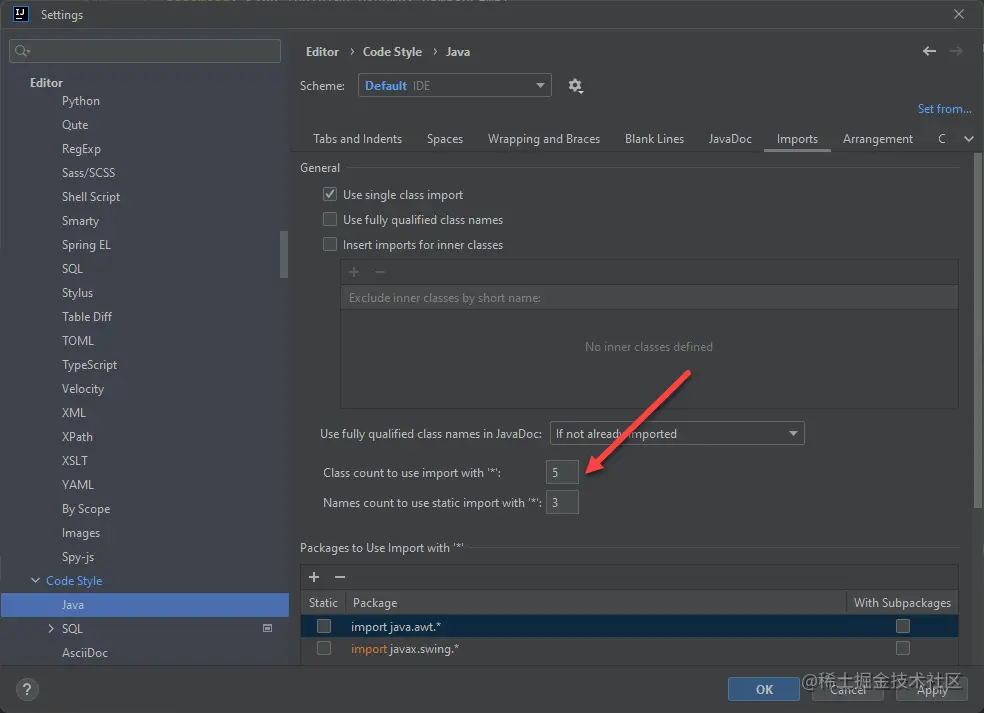The image size is (984, 713).
Task: Select TypeScript in the settings tree
Action: [x=89, y=365]
